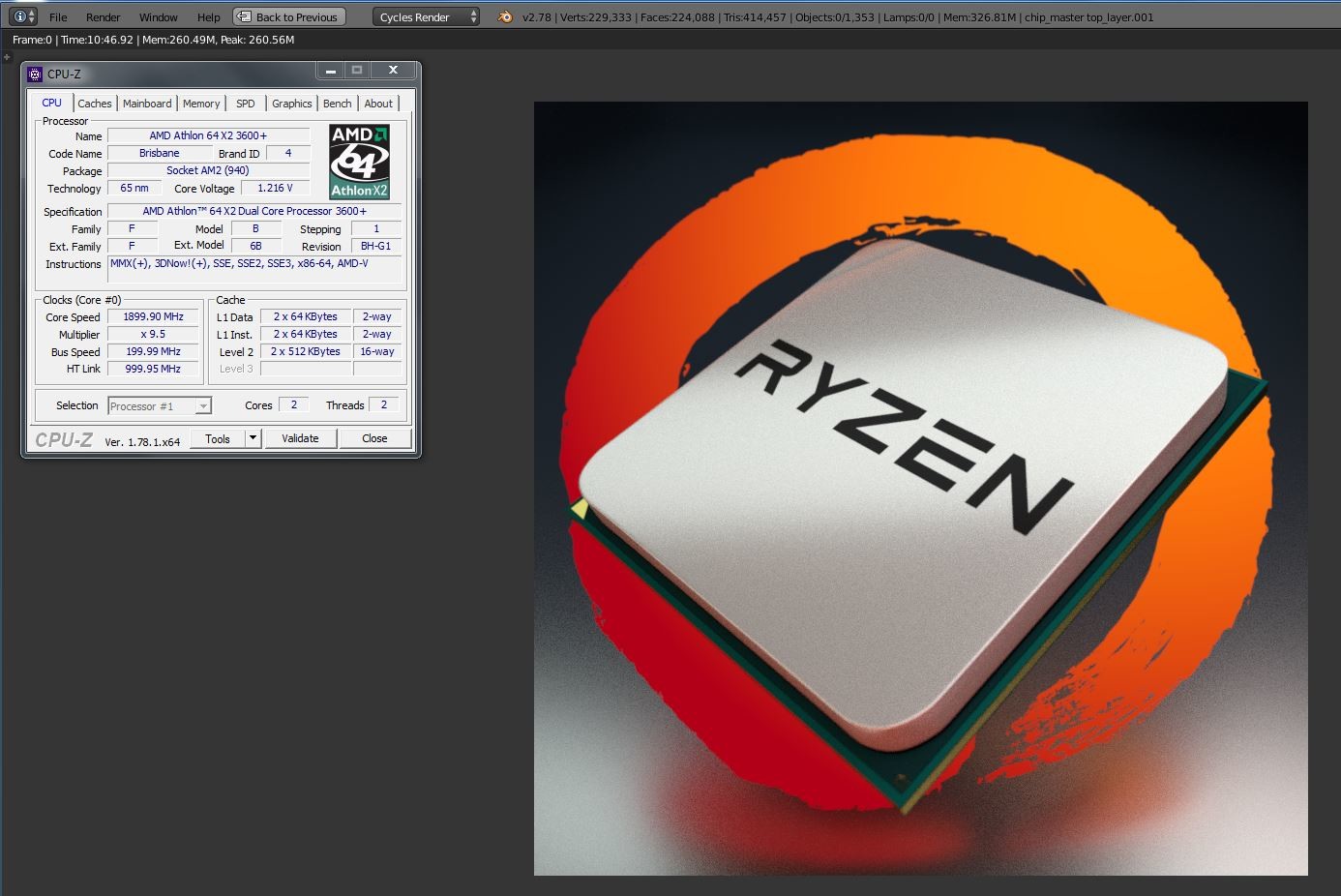Click the Ryzen render image

(920, 489)
